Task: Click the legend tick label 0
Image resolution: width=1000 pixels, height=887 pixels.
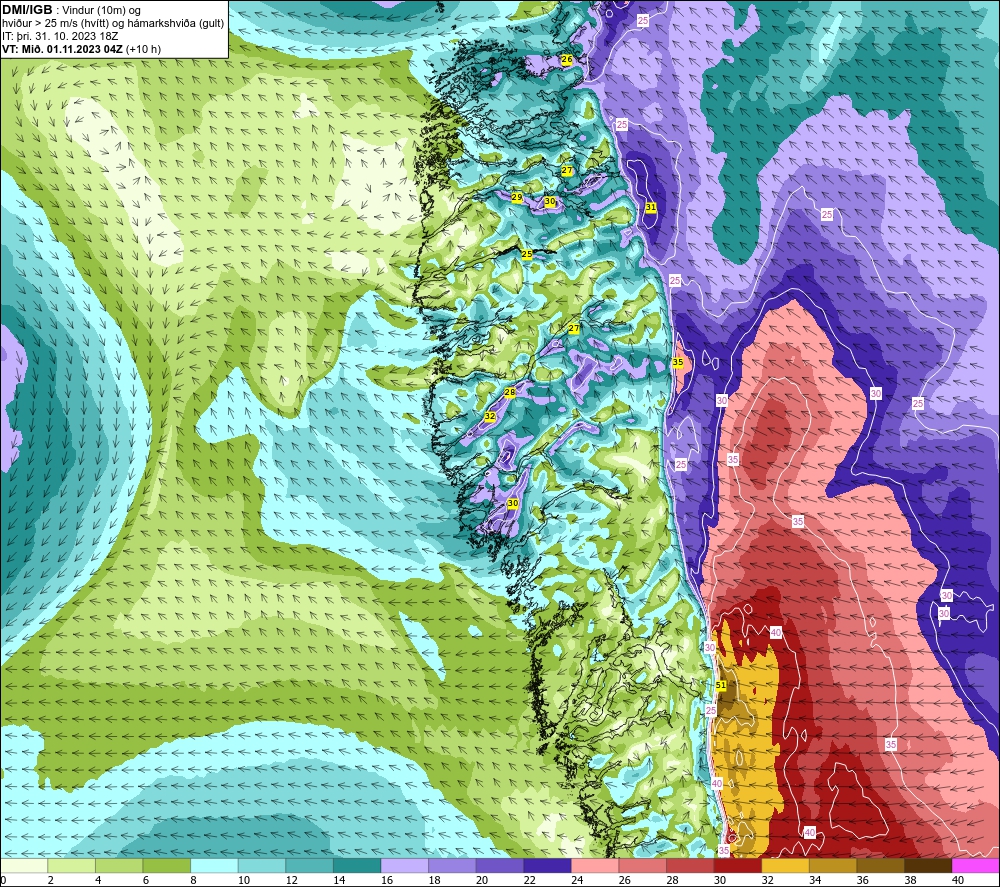Action: pos(3,880)
